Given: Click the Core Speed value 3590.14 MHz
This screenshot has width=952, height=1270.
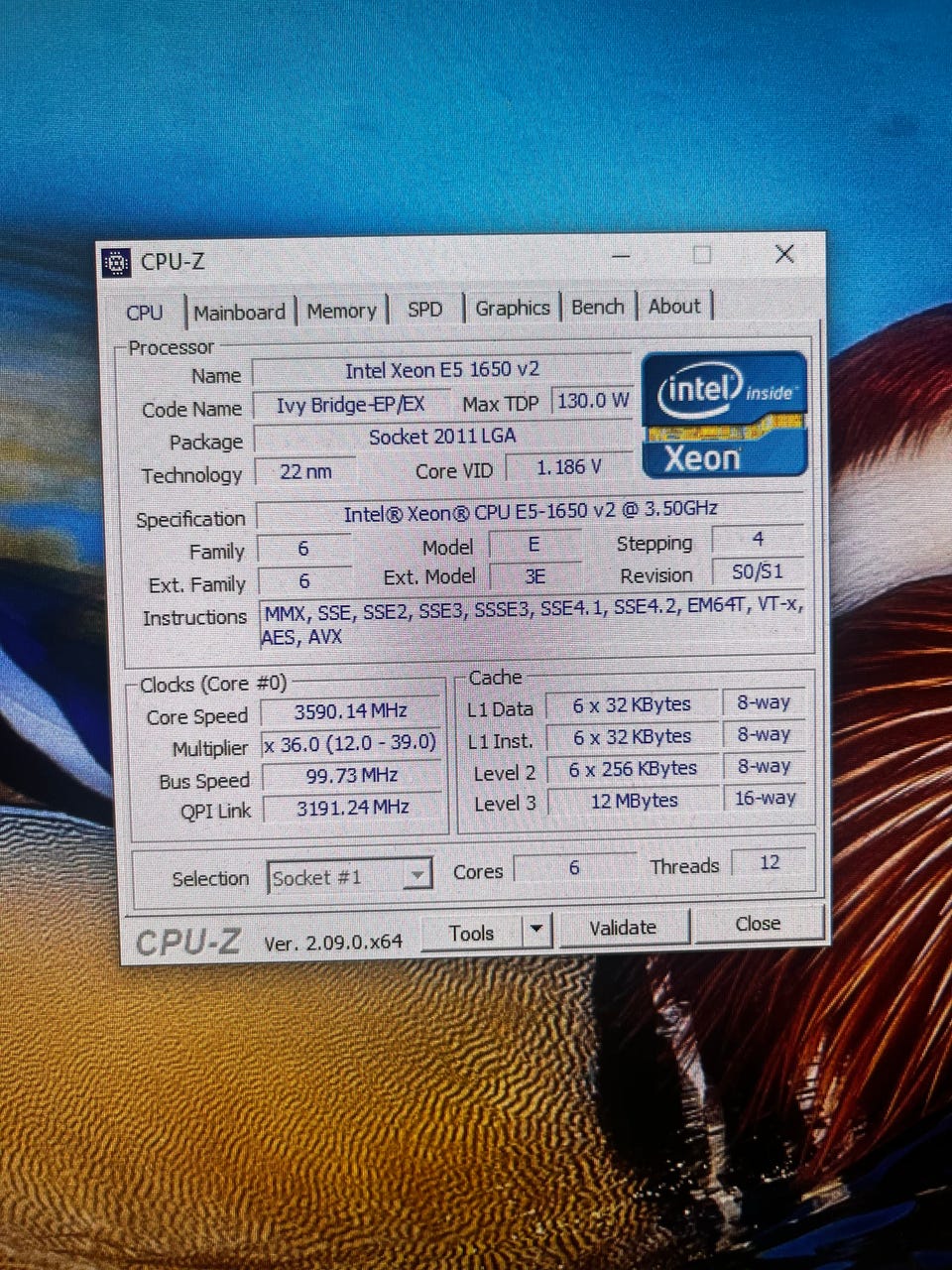Looking at the screenshot, I should 351,711.
